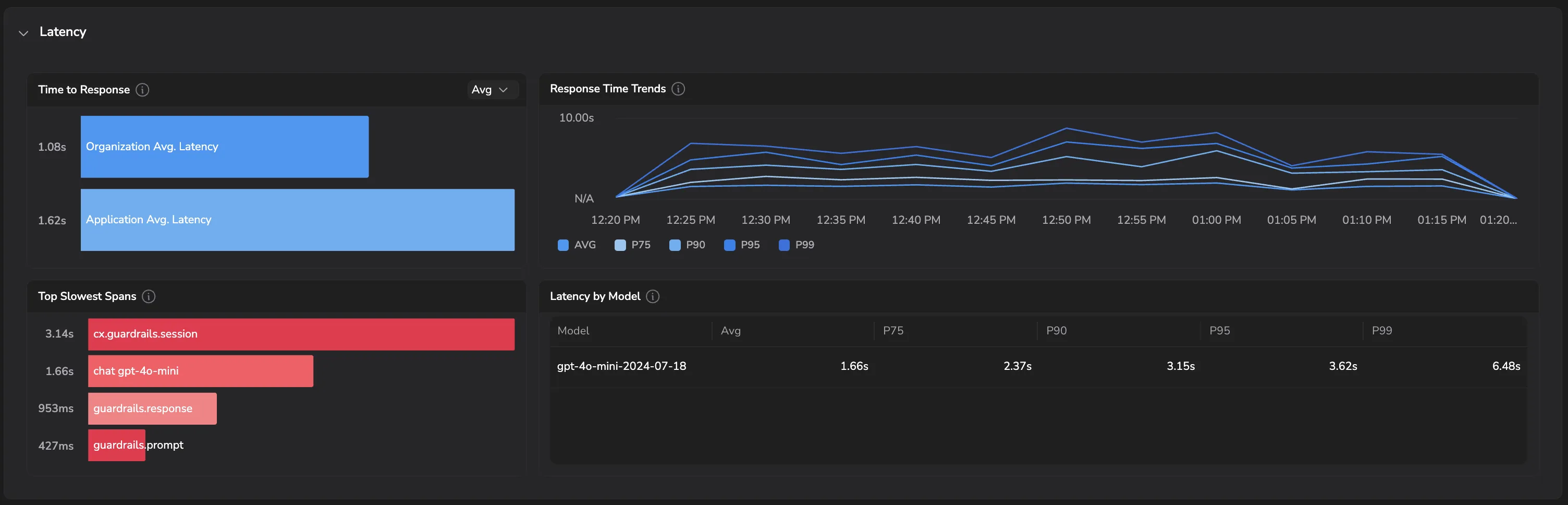Click the guardrails.response span bar
This screenshot has width=1568, height=505.
[x=152, y=408]
